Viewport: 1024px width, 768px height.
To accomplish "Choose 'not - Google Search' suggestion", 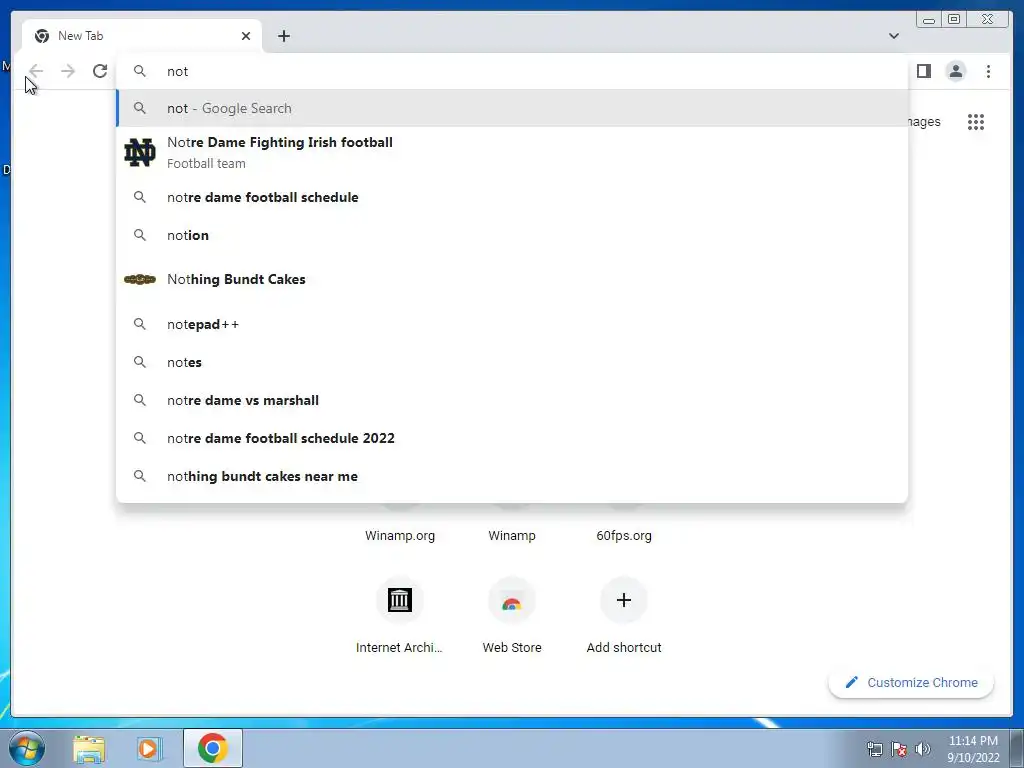I will 512,108.
